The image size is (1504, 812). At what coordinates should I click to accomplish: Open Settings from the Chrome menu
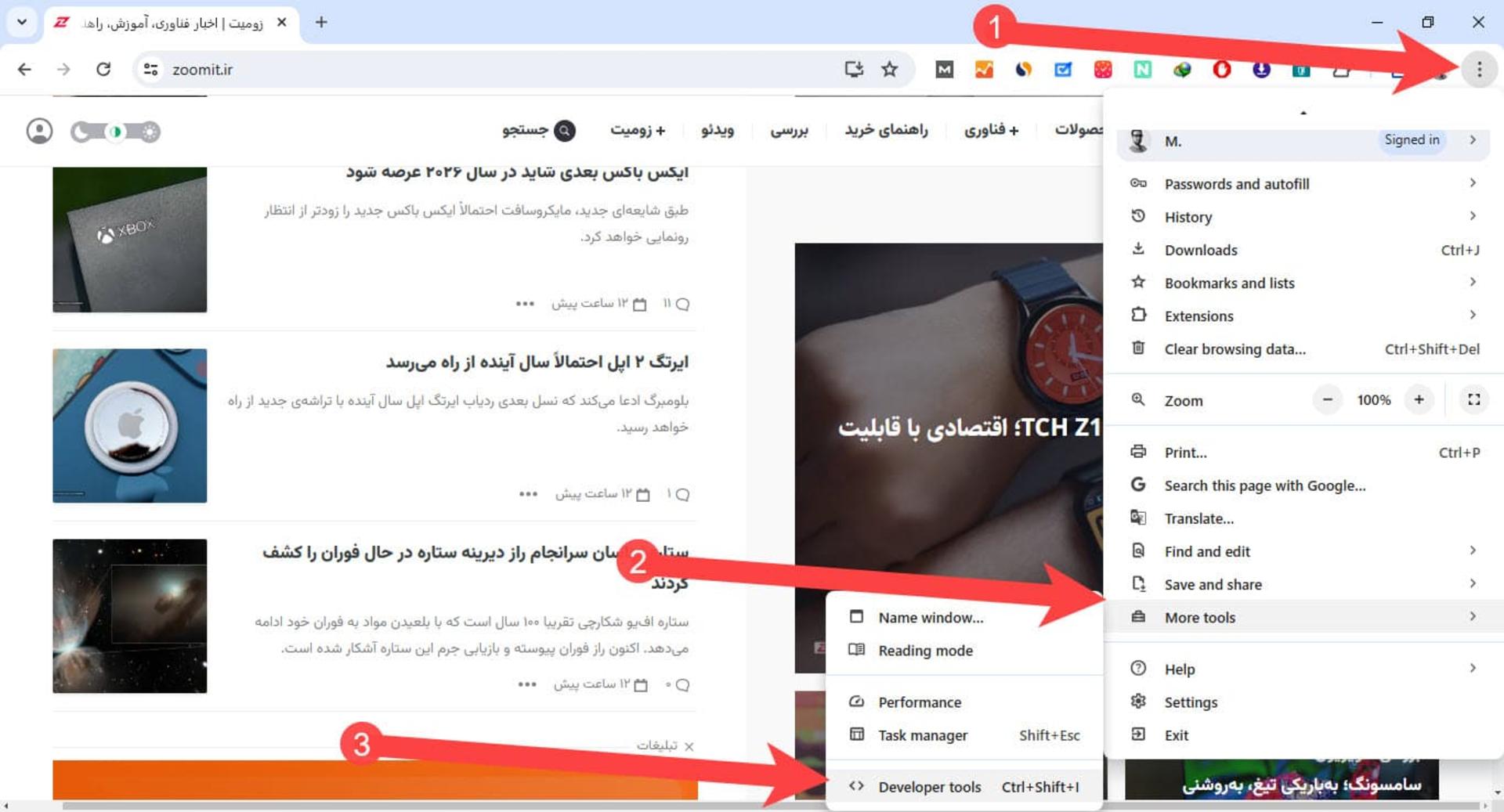[x=1303, y=702]
